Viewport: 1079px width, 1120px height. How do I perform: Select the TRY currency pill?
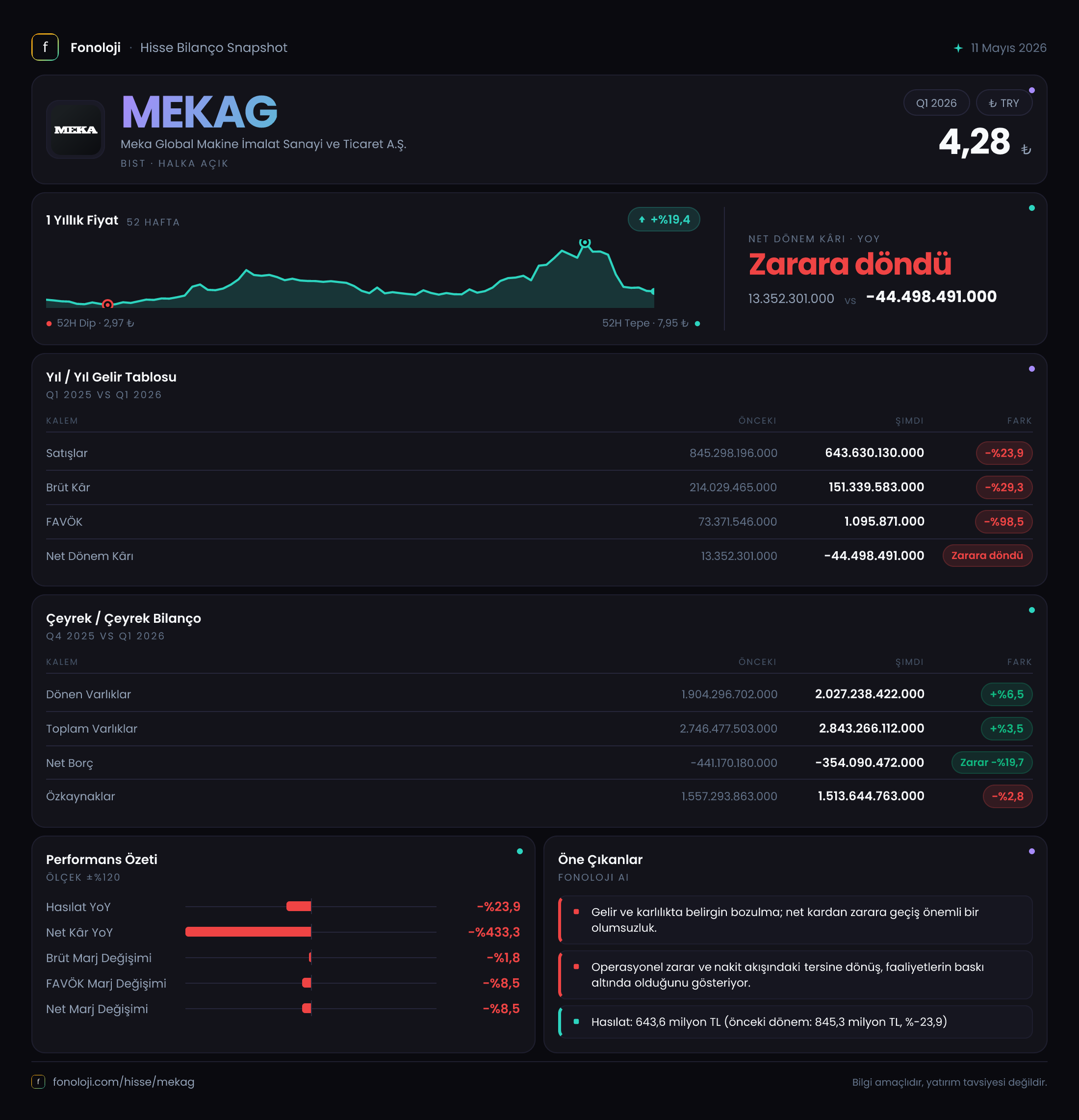tap(1003, 103)
